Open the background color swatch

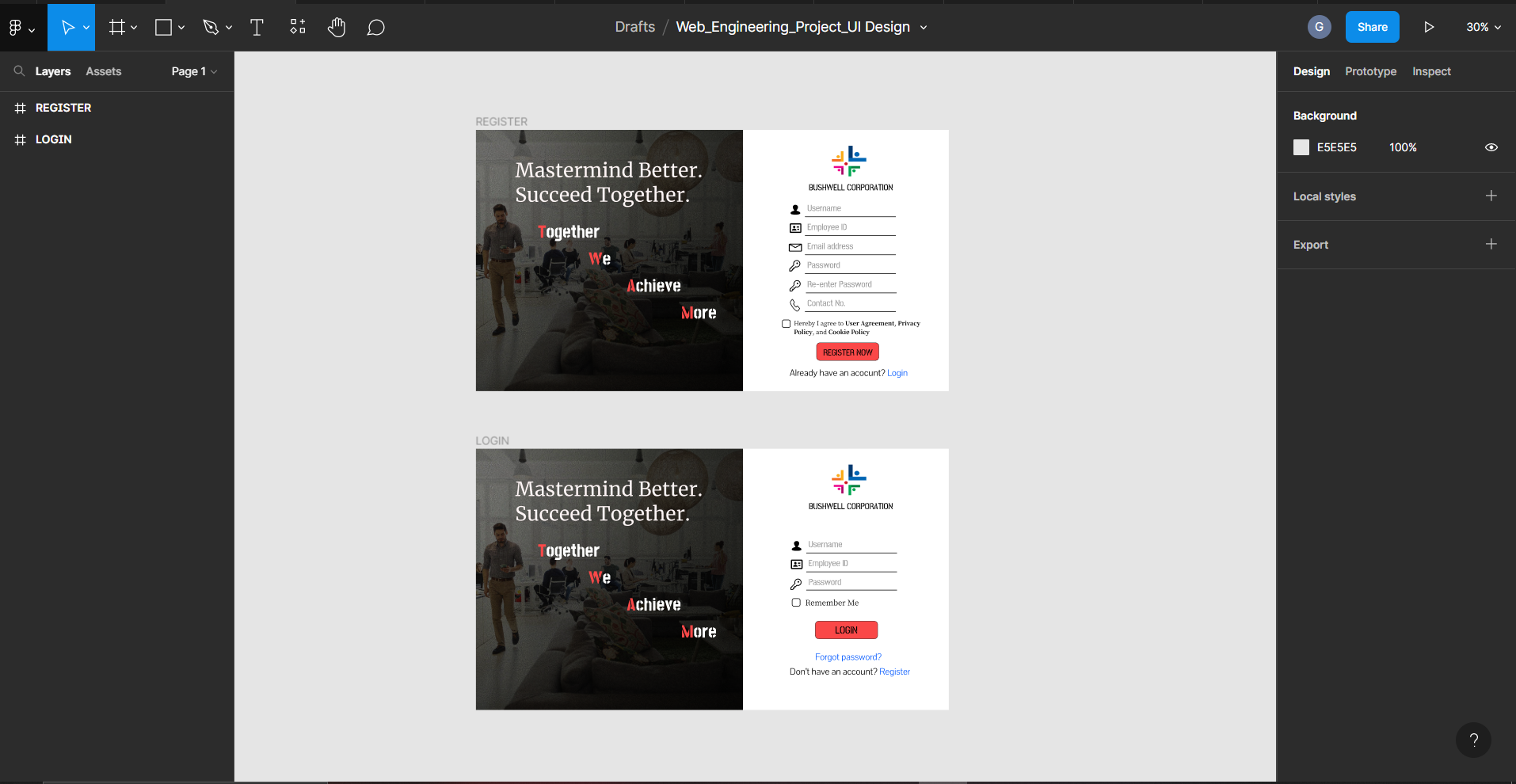(x=1301, y=147)
